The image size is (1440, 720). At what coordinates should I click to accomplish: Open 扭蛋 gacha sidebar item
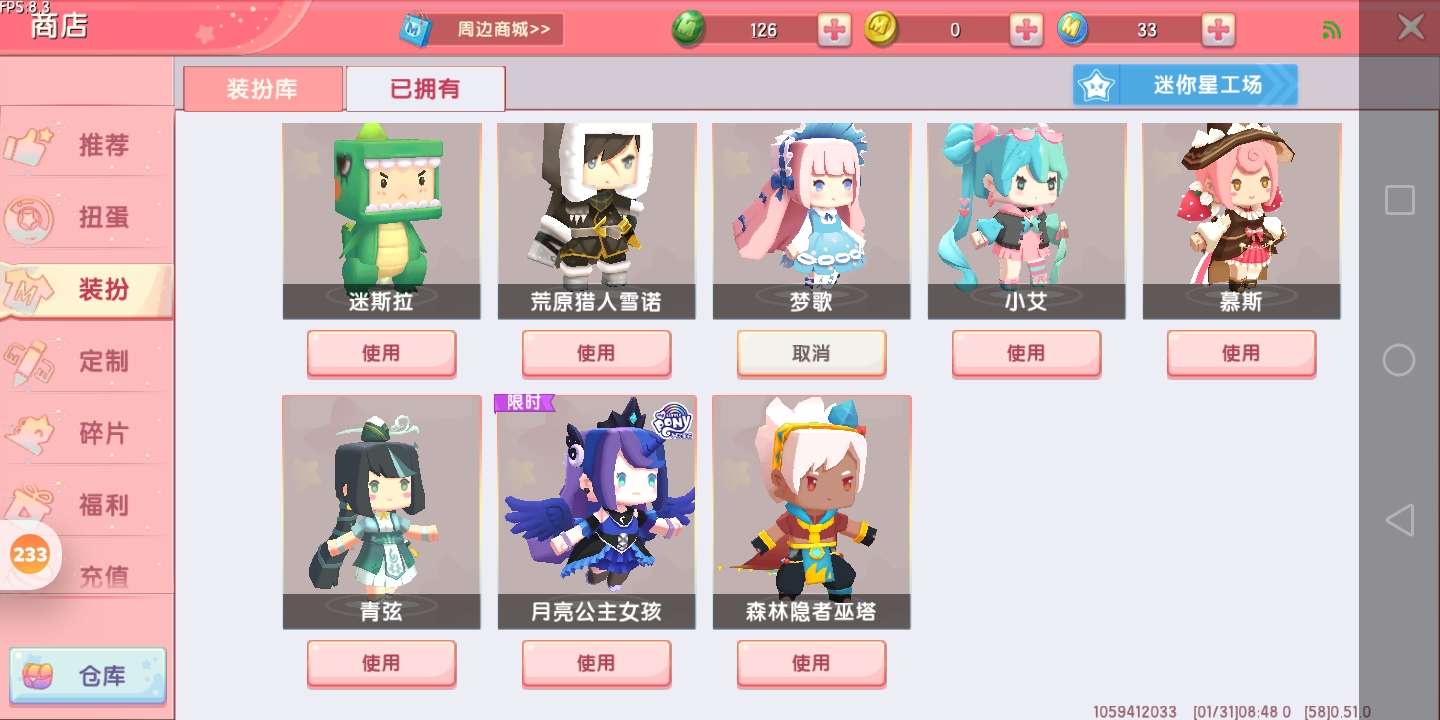pyautogui.click(x=87, y=217)
